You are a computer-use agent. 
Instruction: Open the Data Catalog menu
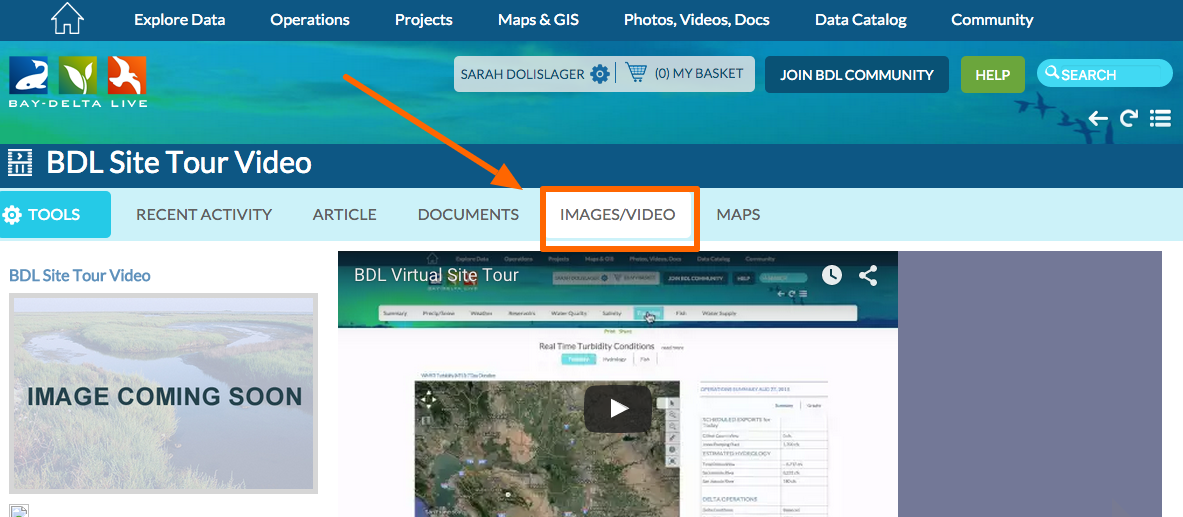861,20
